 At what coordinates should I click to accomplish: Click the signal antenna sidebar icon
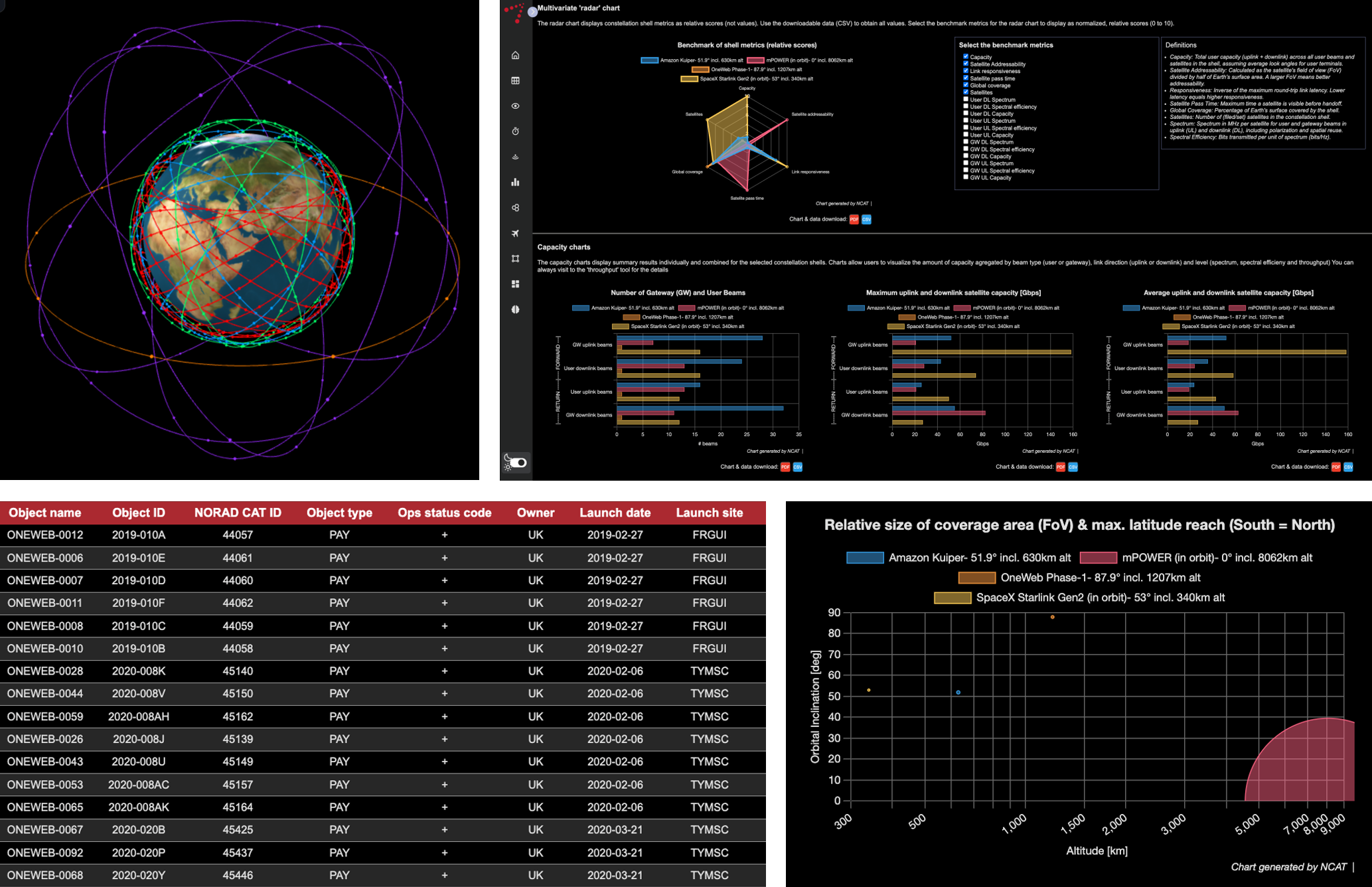coord(515,157)
